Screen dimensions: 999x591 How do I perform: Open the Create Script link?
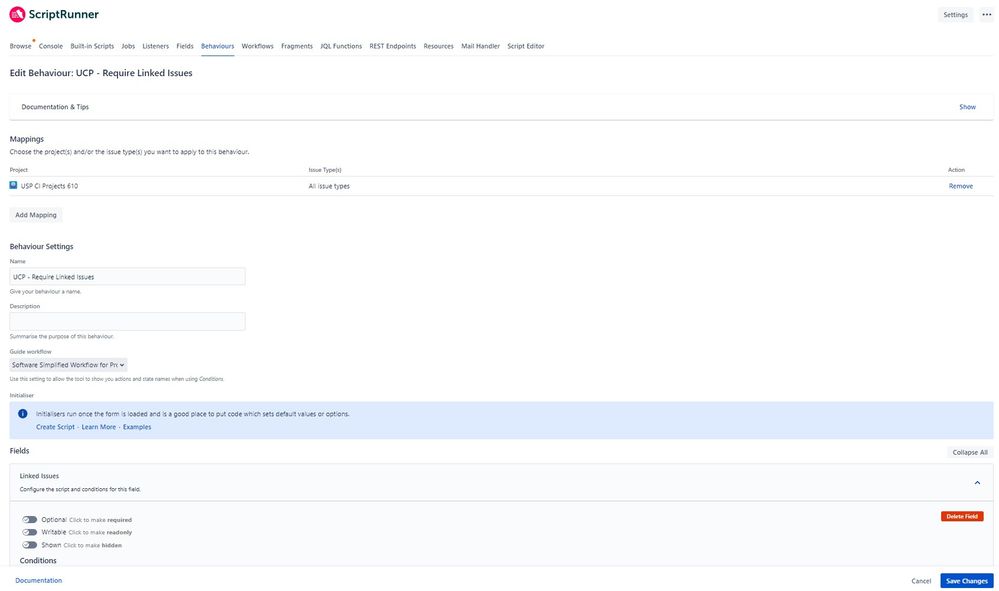[x=55, y=425]
